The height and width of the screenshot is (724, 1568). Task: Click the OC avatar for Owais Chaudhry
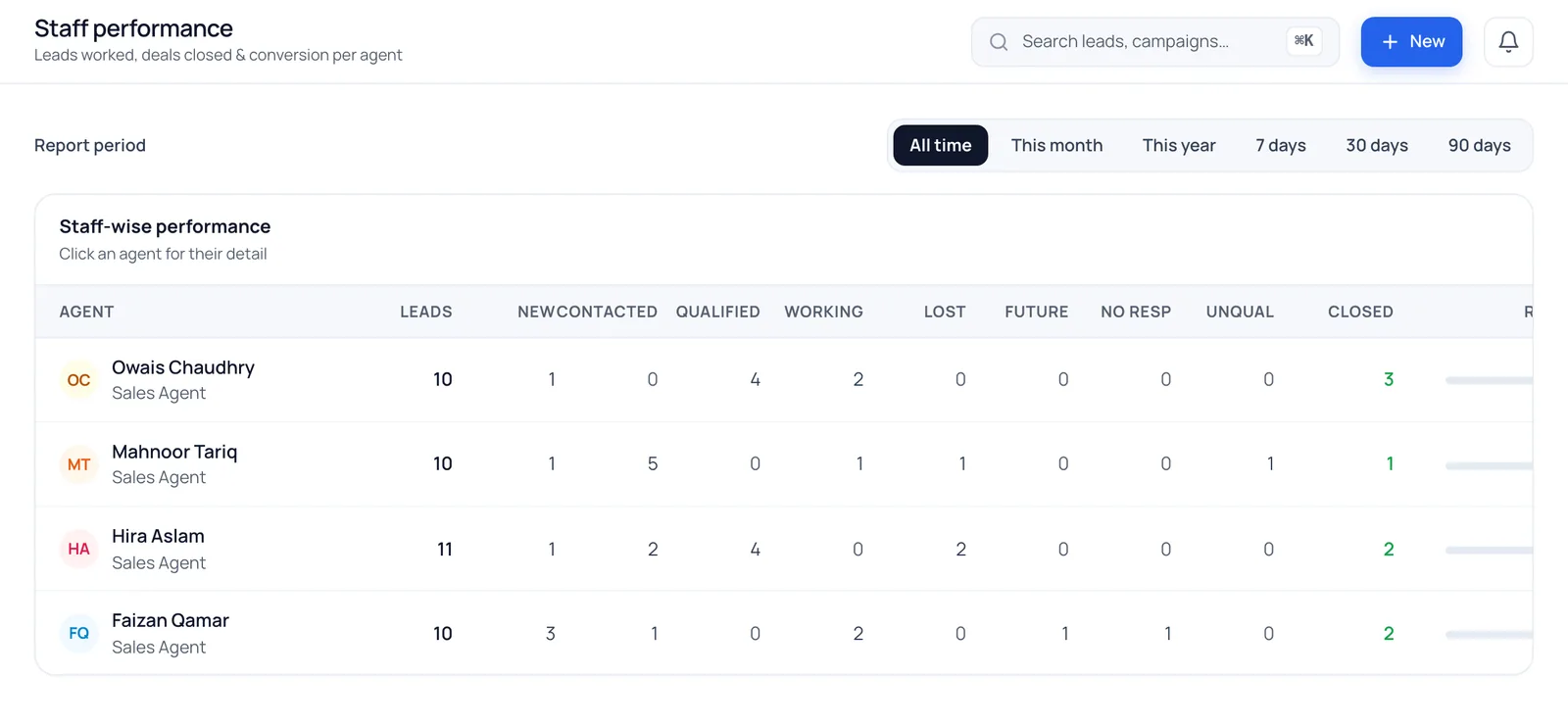pos(78,380)
